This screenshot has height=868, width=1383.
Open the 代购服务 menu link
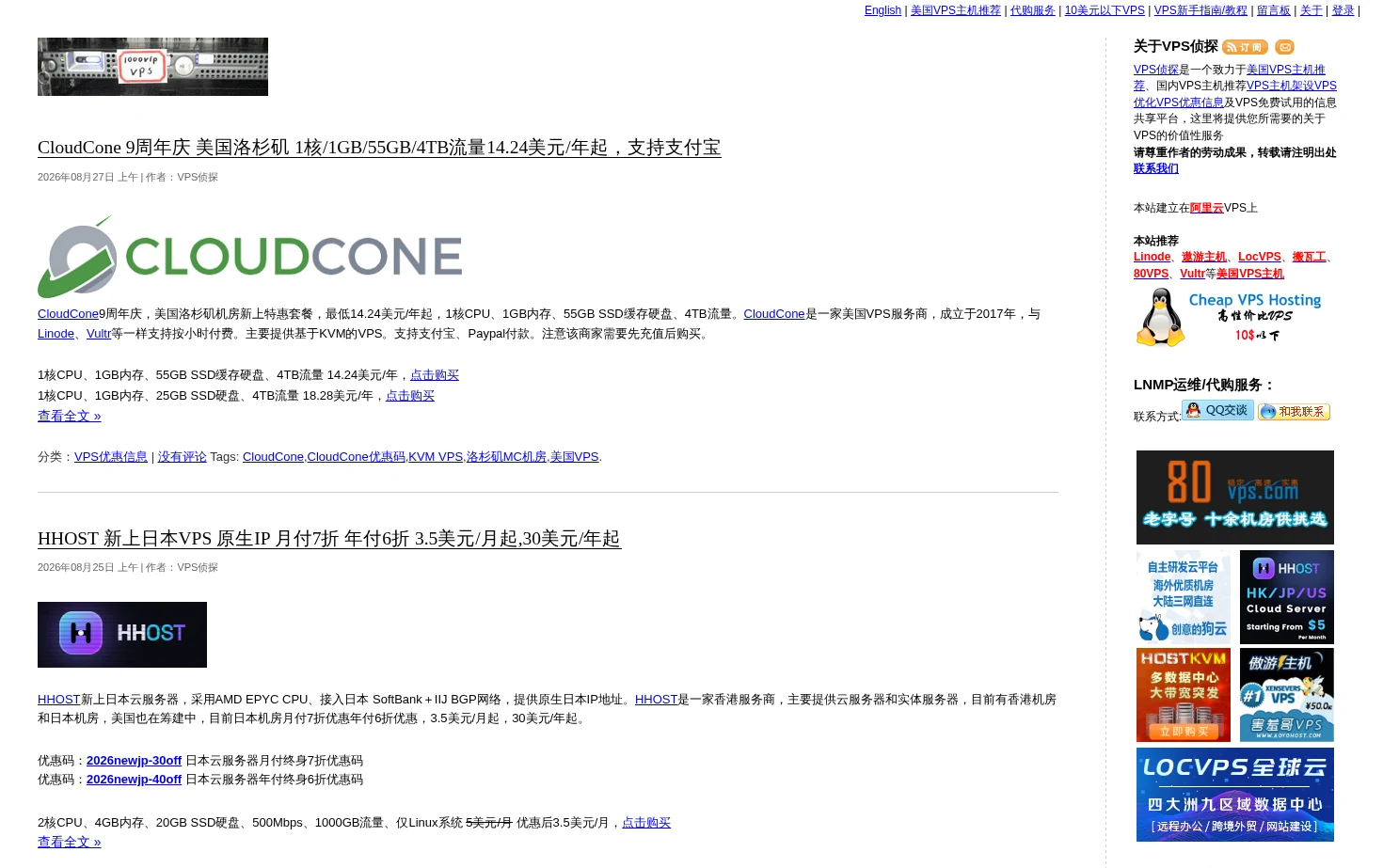(1033, 10)
